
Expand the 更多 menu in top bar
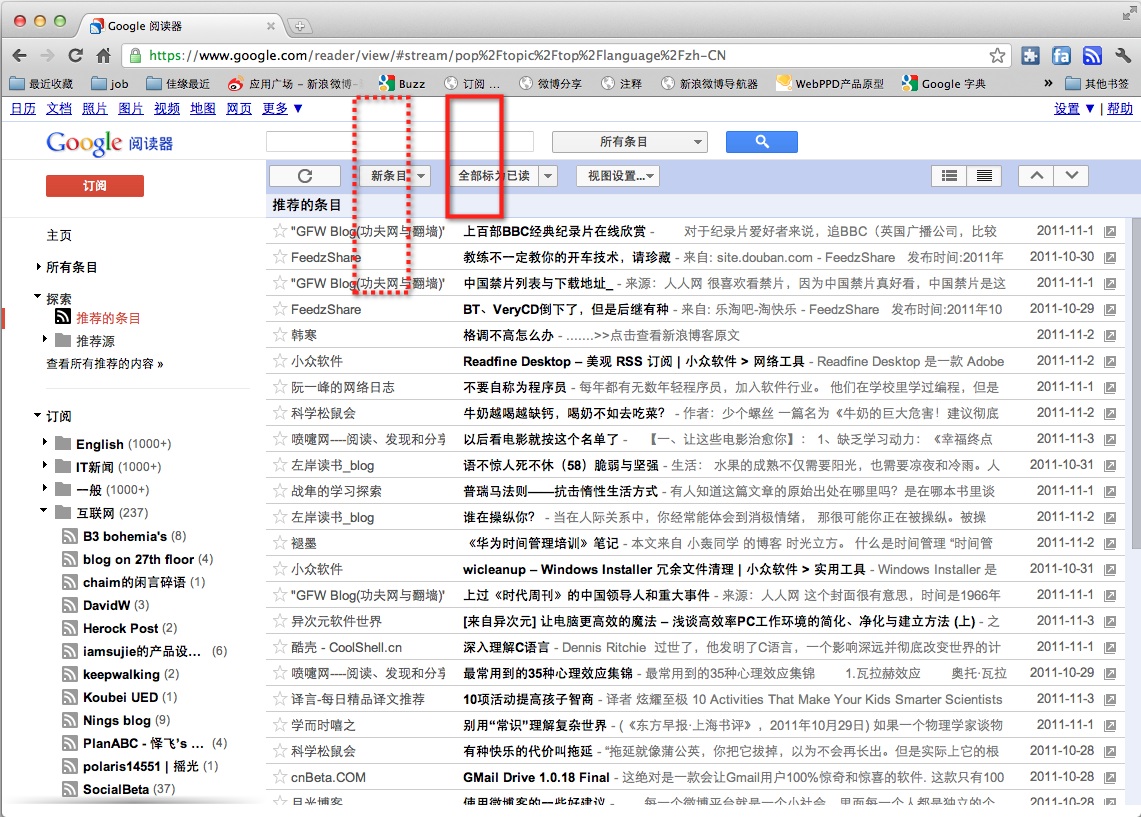point(282,108)
